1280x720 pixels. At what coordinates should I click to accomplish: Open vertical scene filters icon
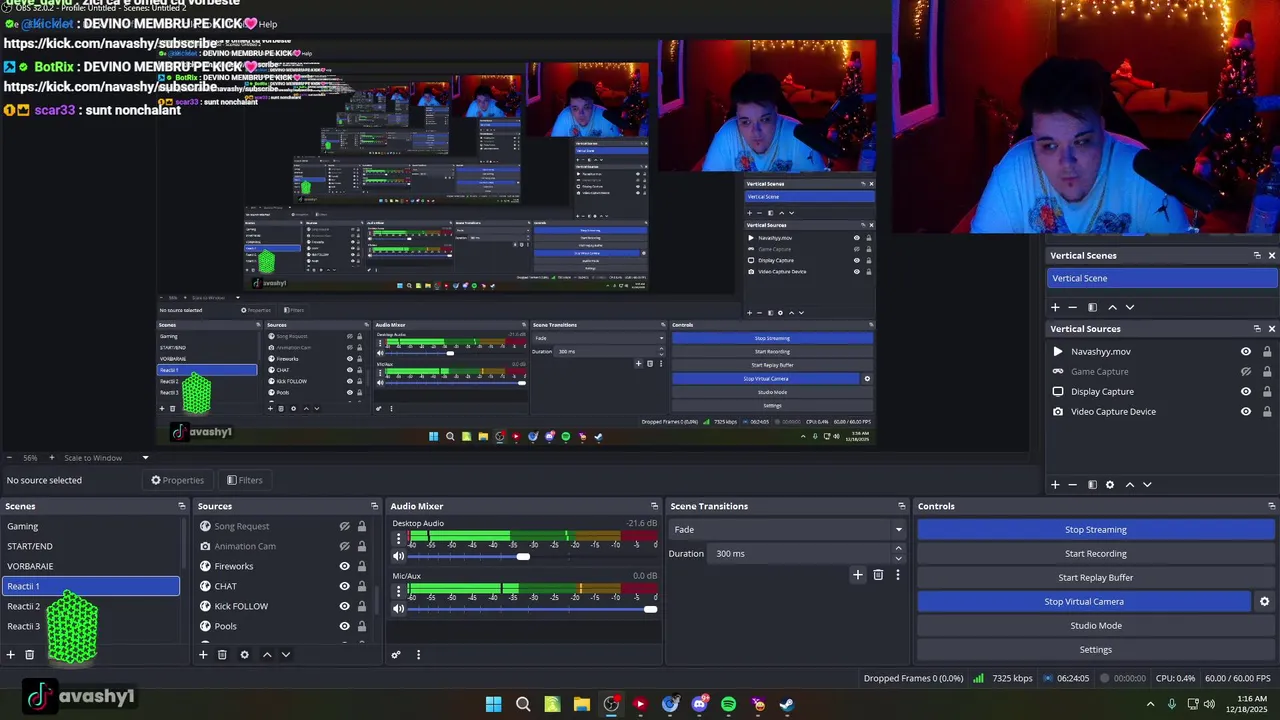1092,307
